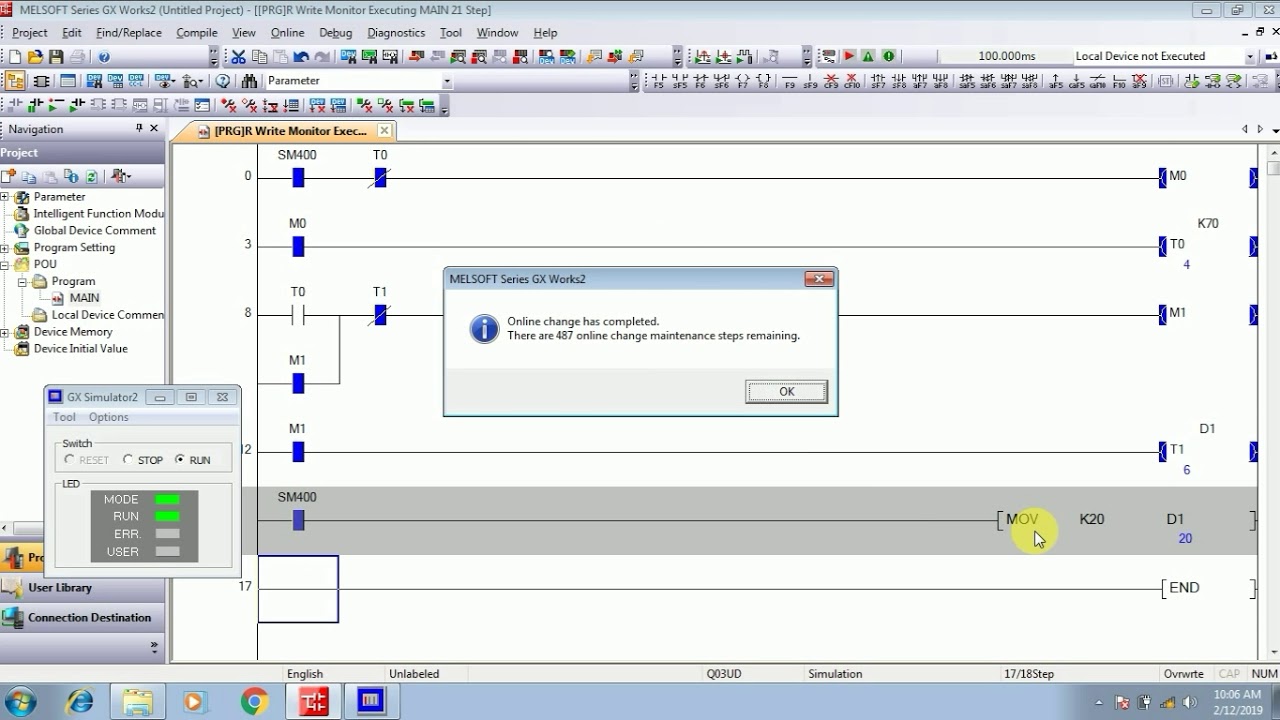Click the 100.000ms scan time field
The height and width of the screenshot is (720, 1280).
pos(1006,56)
